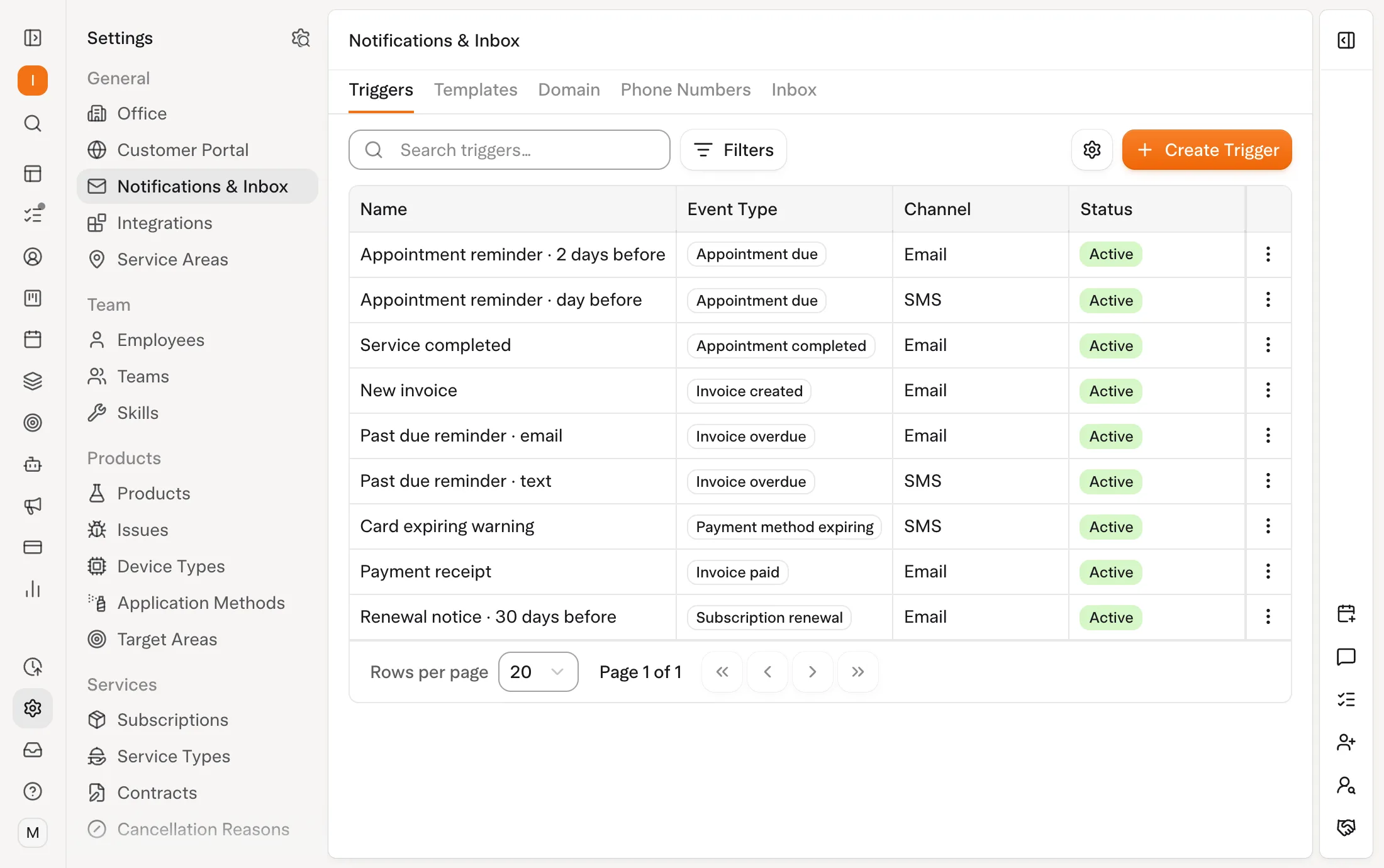Click Past due reminder · text row name
This screenshot has width=1384, height=868.
tap(455, 481)
